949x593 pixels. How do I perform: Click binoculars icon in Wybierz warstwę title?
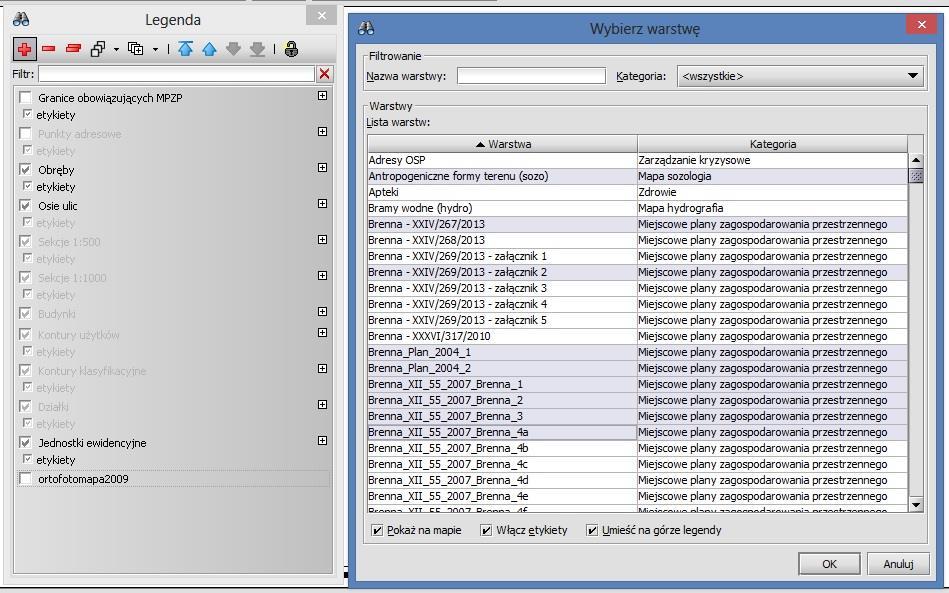pos(366,28)
